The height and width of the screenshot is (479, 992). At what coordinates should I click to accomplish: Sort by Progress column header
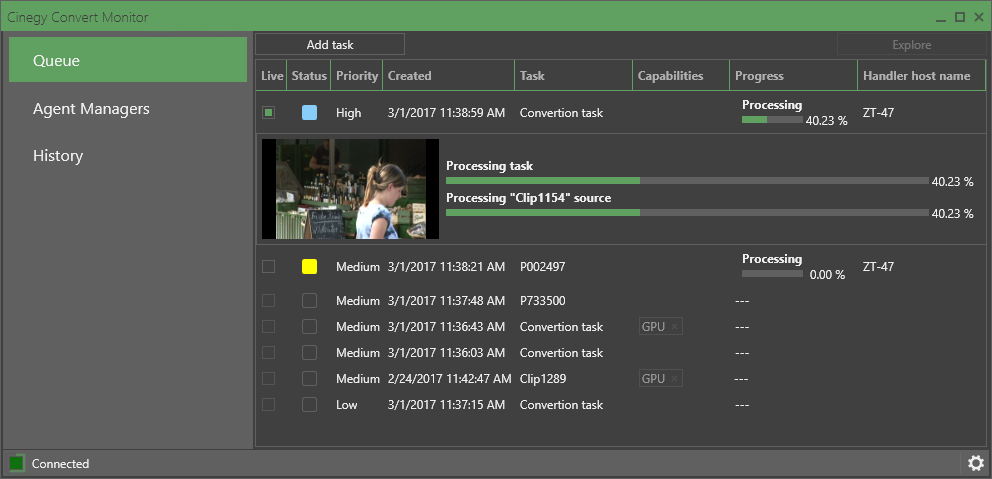tap(794, 75)
